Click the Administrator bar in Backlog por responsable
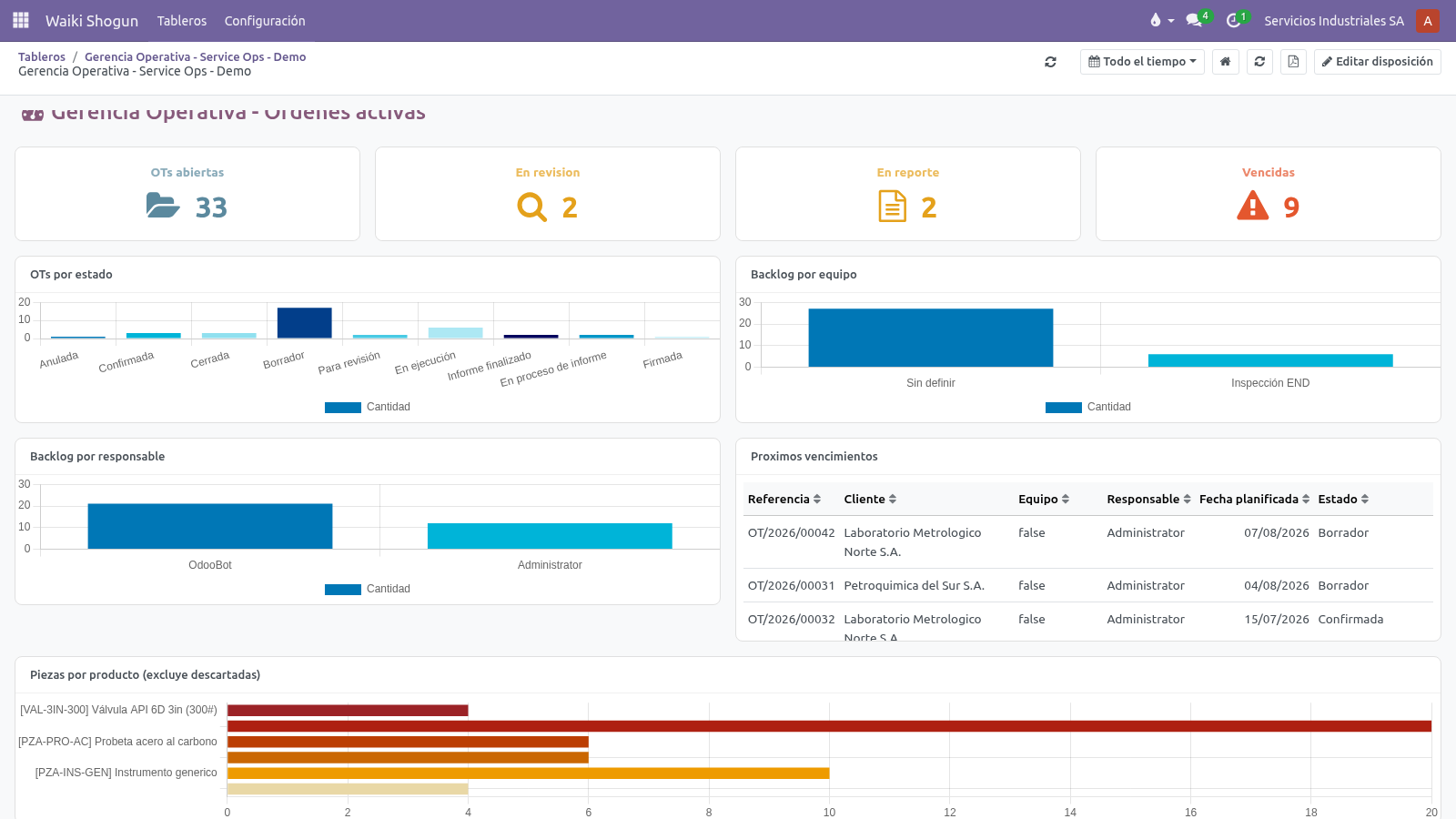Screen dimensions: 1456x819 click(x=550, y=536)
